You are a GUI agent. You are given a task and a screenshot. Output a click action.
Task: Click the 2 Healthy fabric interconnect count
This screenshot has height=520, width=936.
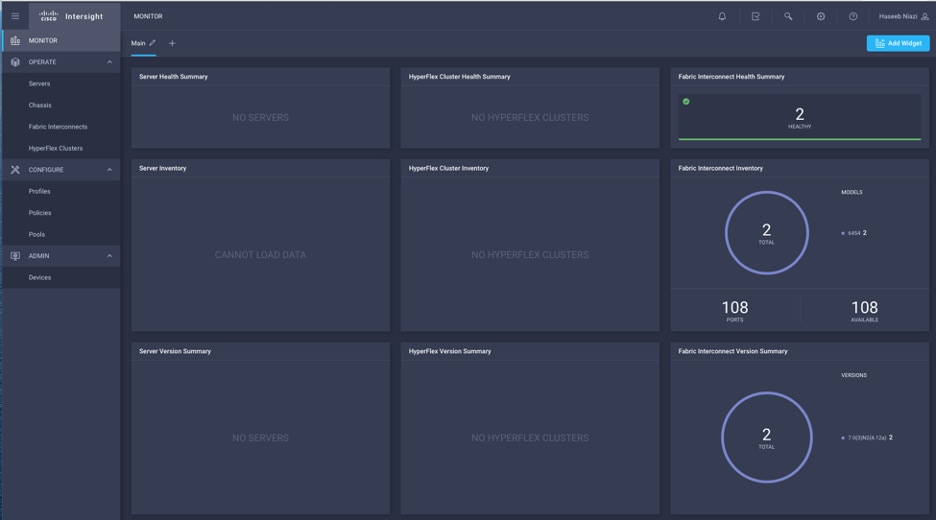point(799,117)
